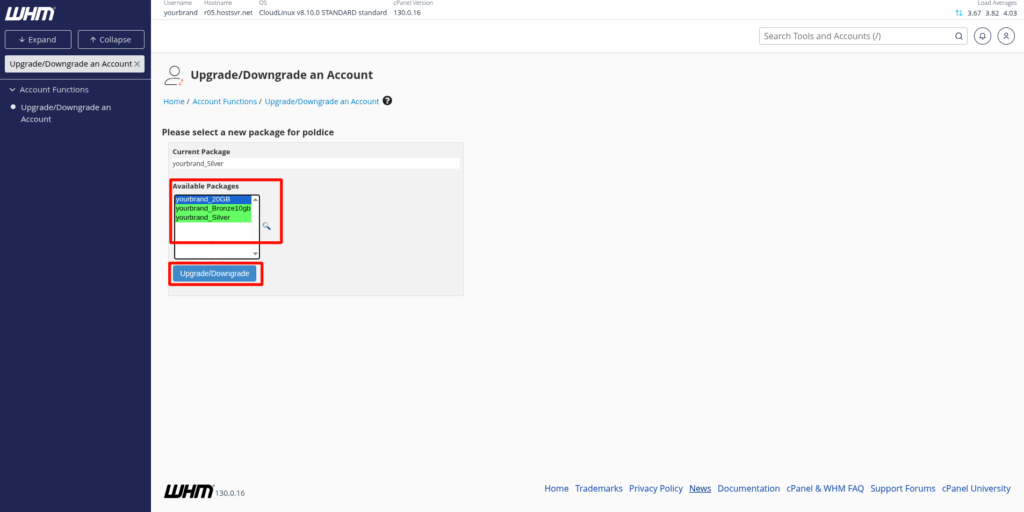This screenshot has height=512, width=1024.
Task: Open Documentation link in footer
Action: [748, 489]
